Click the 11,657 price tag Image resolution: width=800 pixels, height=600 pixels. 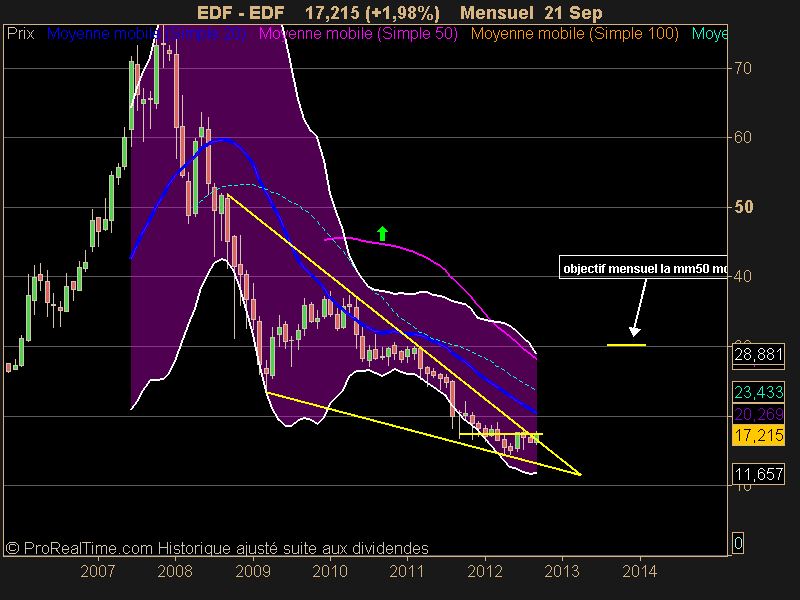[759, 474]
